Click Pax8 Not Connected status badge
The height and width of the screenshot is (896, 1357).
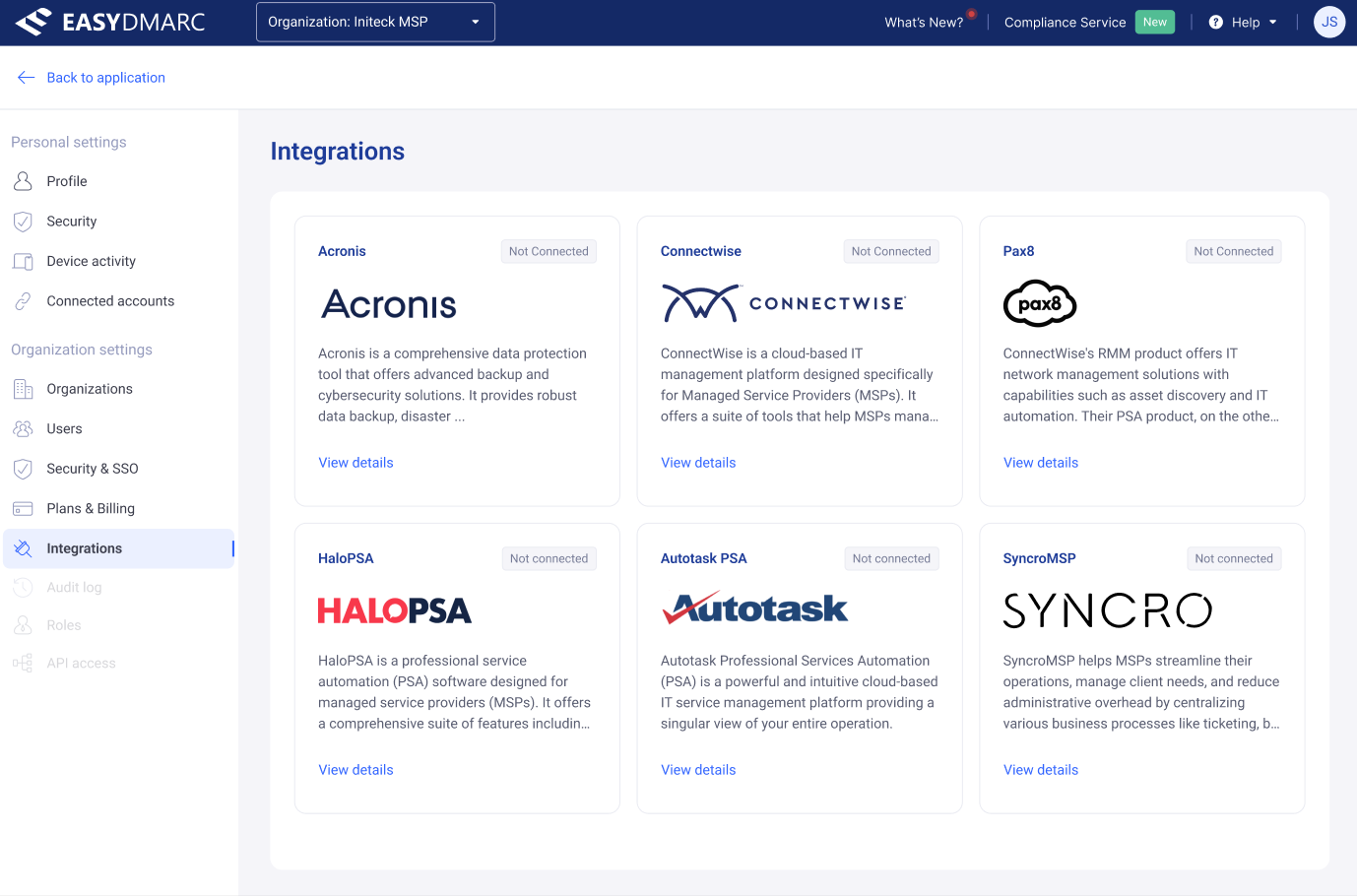point(1234,251)
